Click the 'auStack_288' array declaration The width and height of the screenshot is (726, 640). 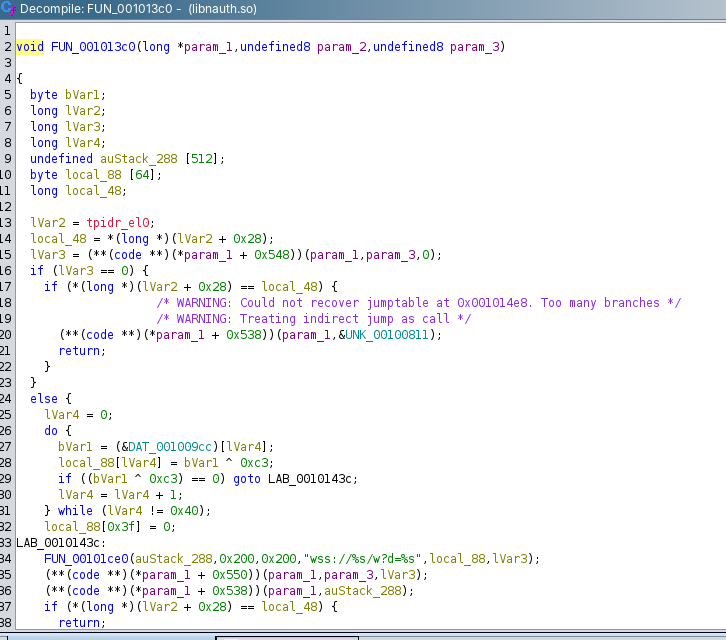(x=138, y=159)
